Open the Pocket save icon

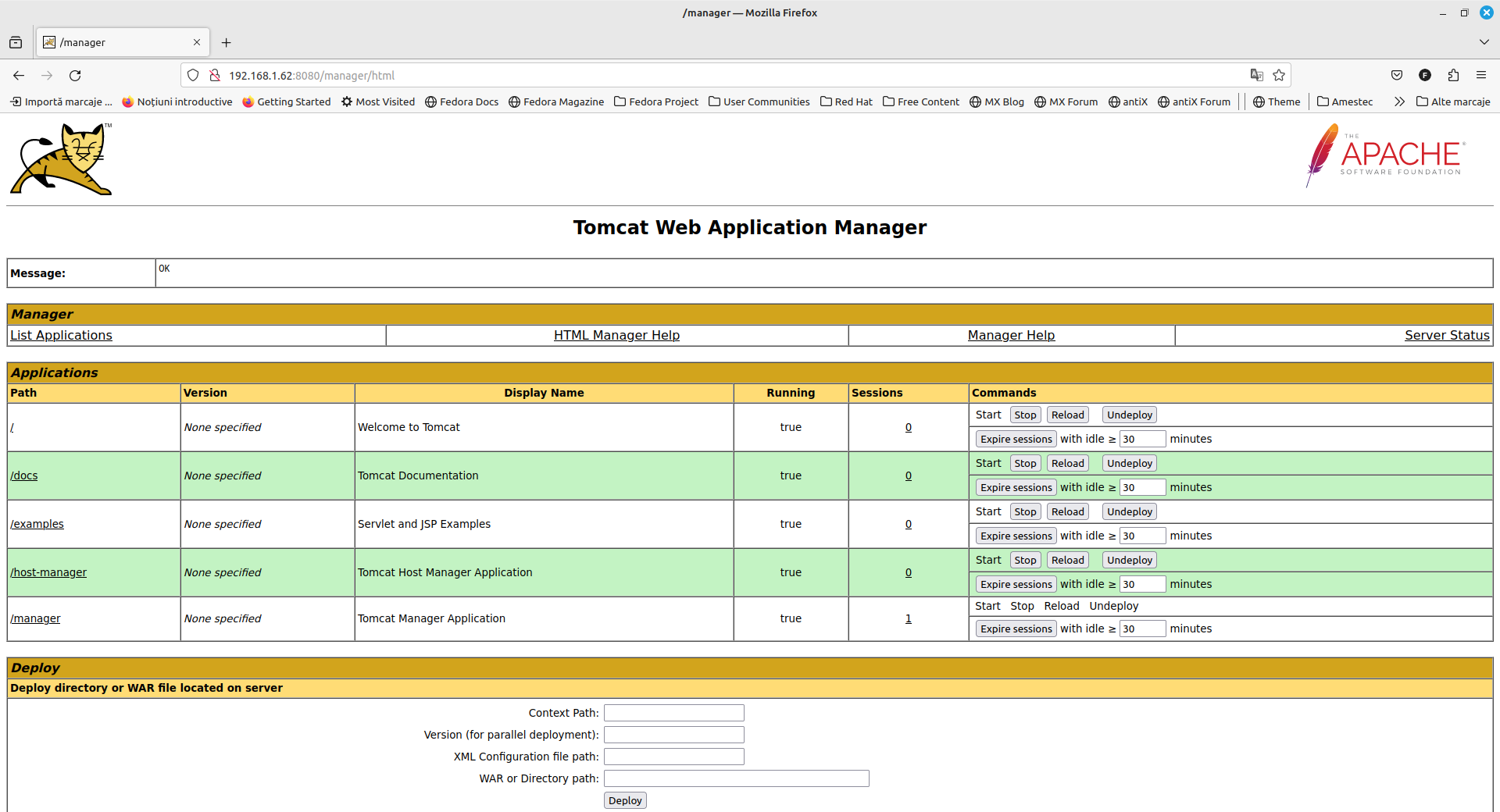point(1397,75)
